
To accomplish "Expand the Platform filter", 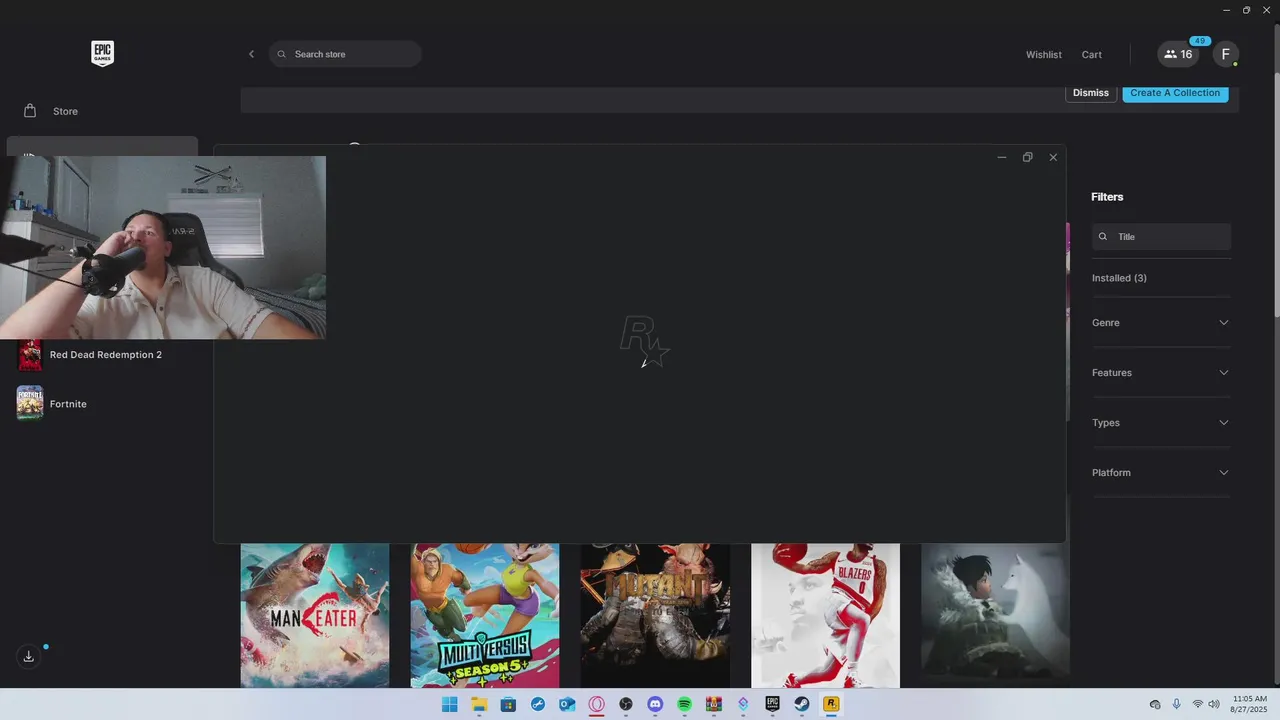I will (1161, 473).
